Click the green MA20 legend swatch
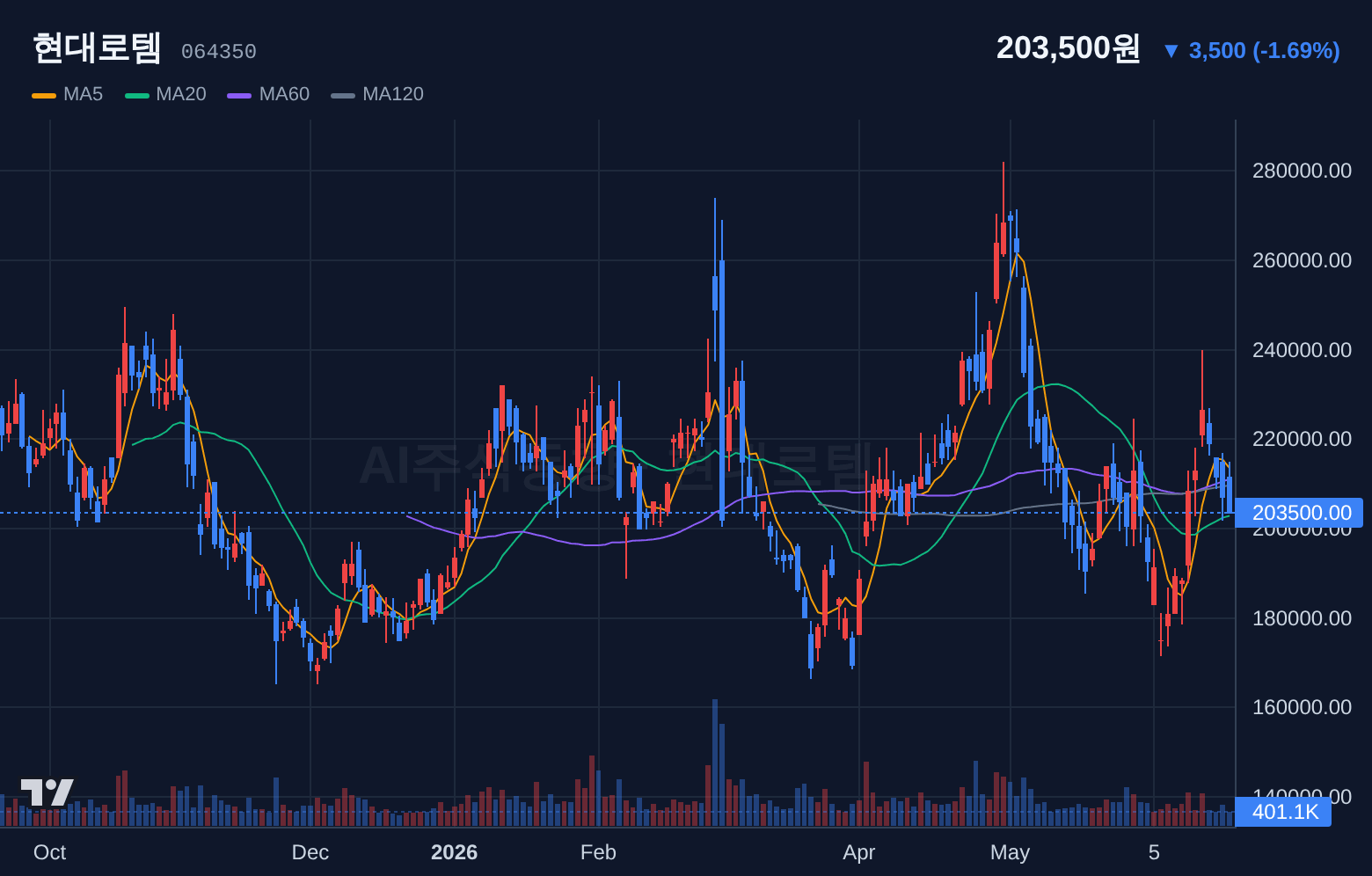Screen dimensions: 1372x876 click(137, 95)
